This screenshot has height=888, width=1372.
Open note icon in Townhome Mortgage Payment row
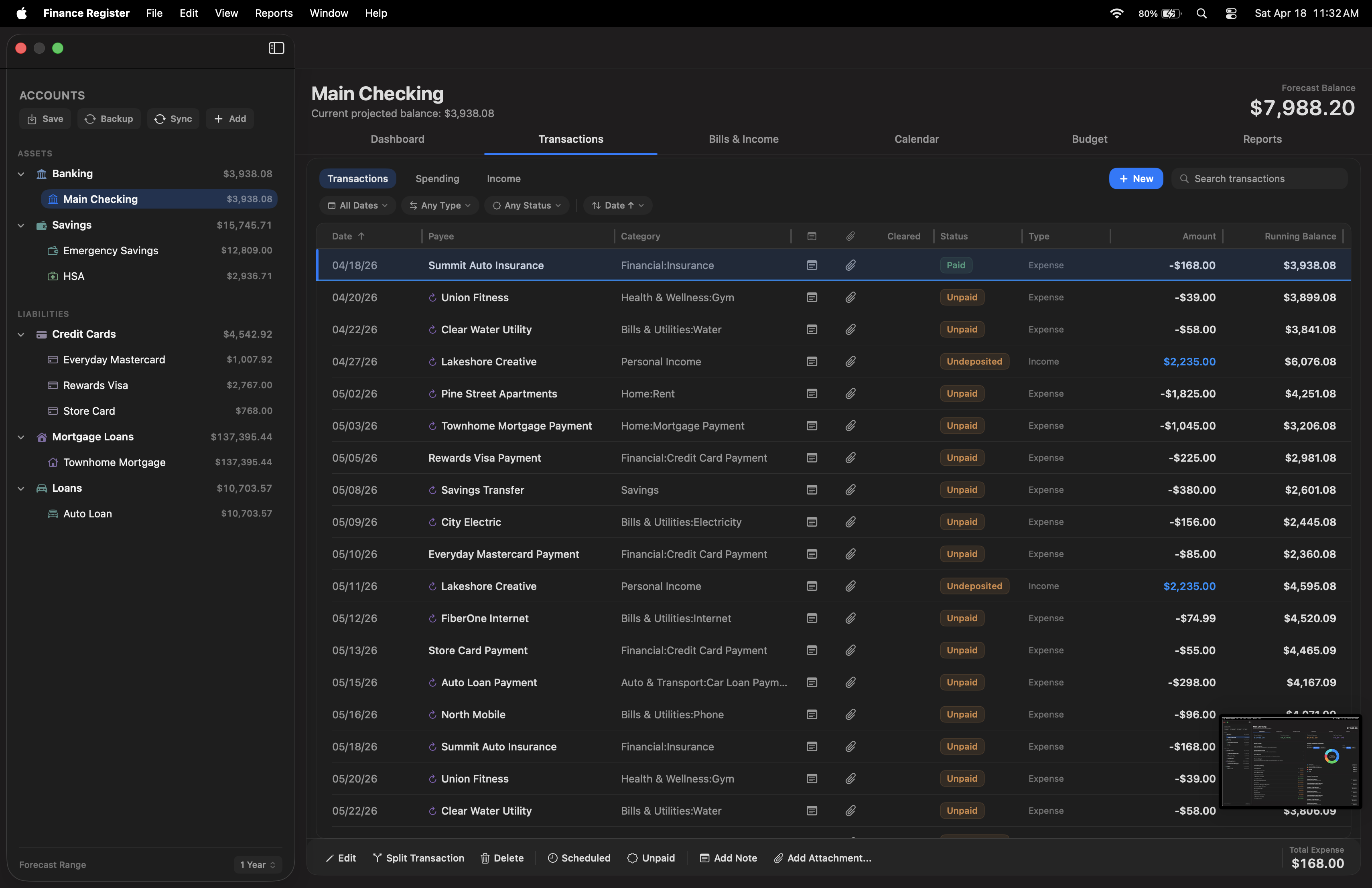click(812, 426)
